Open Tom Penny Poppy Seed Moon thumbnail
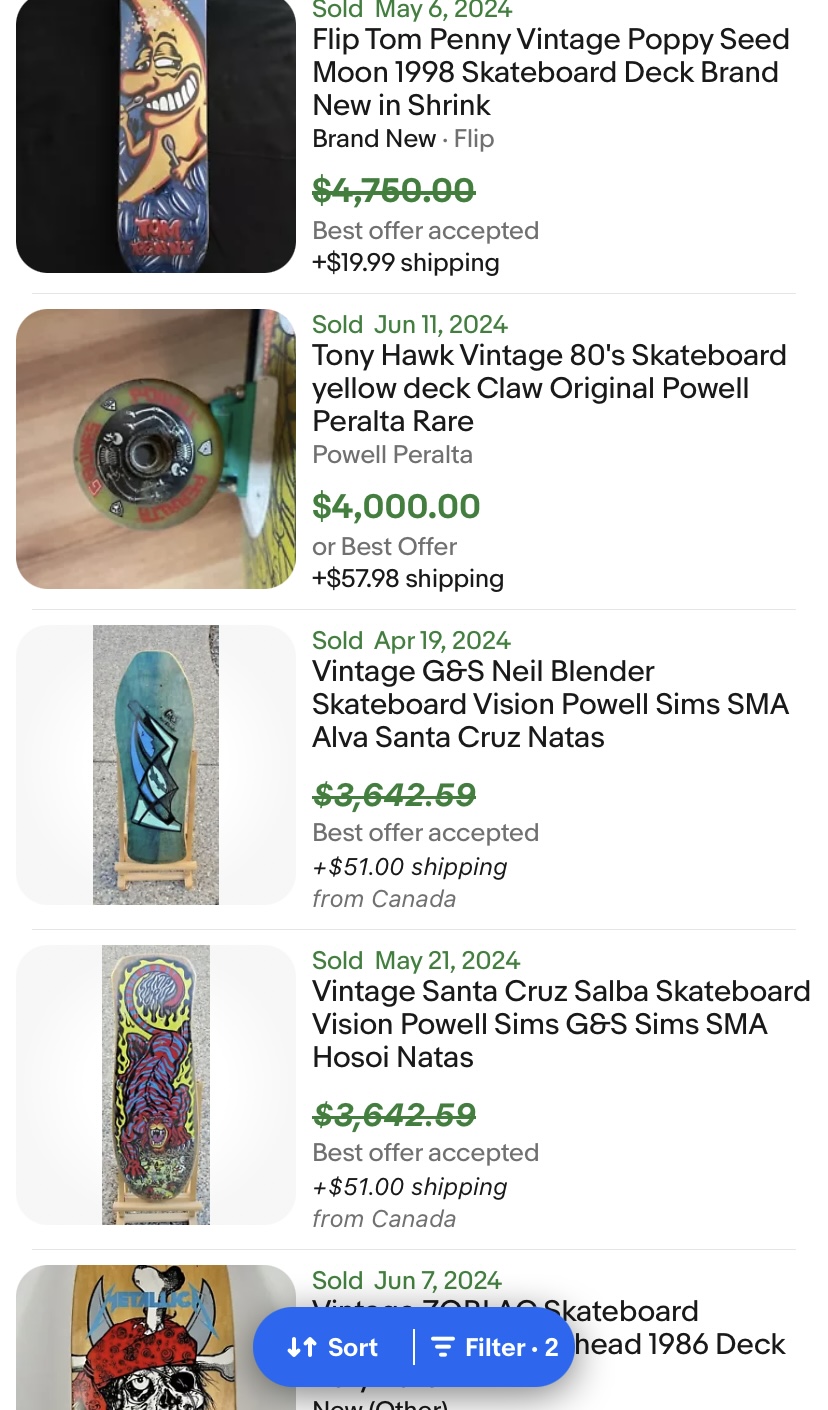The height and width of the screenshot is (1410, 828). coord(156,135)
